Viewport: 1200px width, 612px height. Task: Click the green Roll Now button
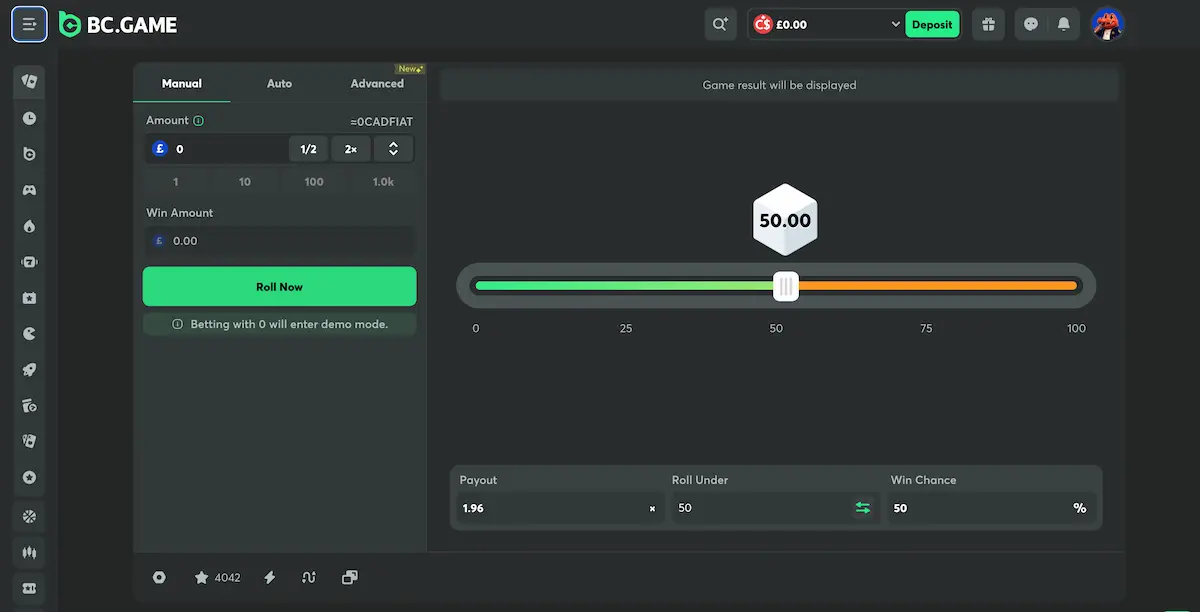279,286
